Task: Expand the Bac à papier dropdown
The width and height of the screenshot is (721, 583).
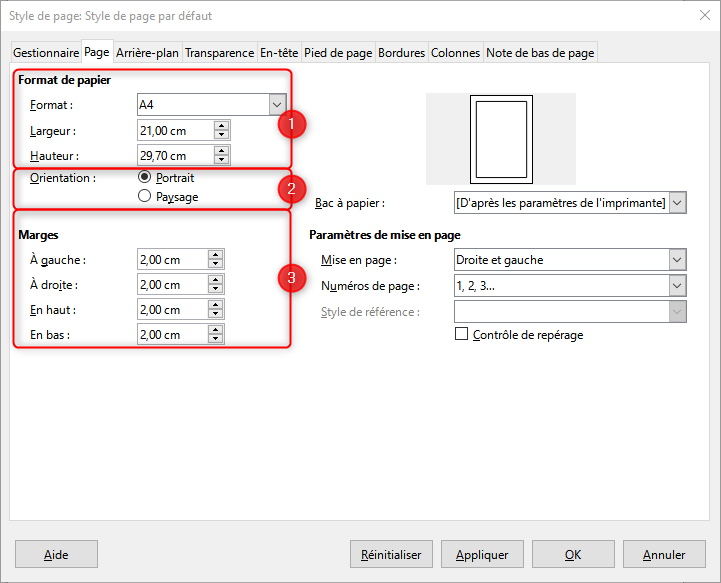Action: point(678,203)
